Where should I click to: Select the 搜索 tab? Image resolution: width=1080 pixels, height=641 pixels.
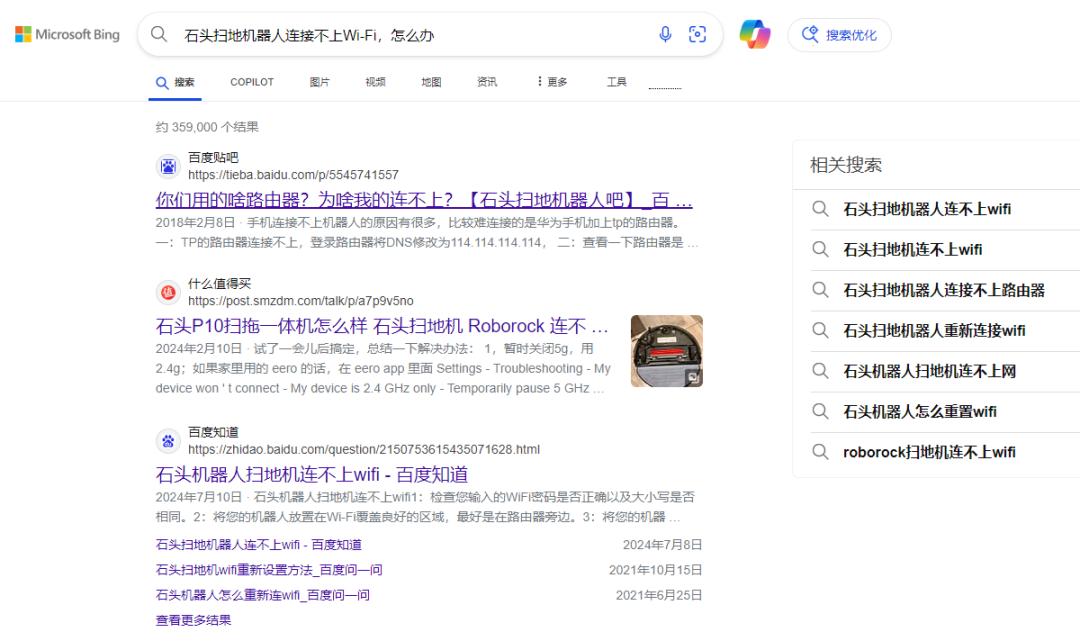pyautogui.click(x=175, y=83)
